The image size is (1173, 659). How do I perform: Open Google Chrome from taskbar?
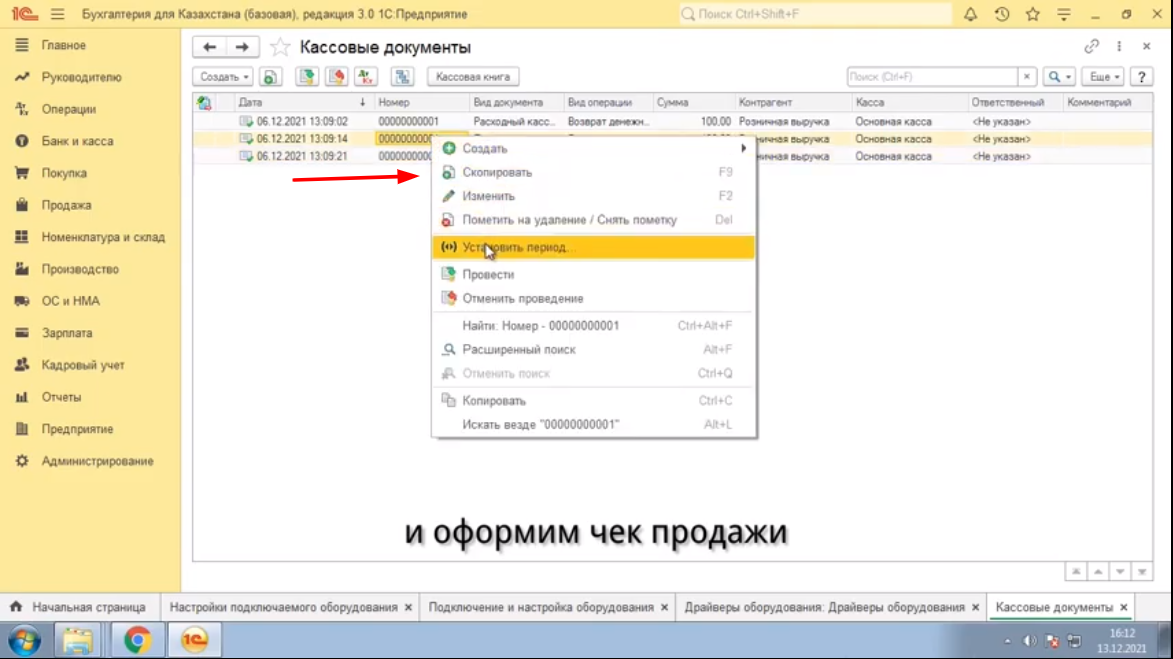(138, 640)
